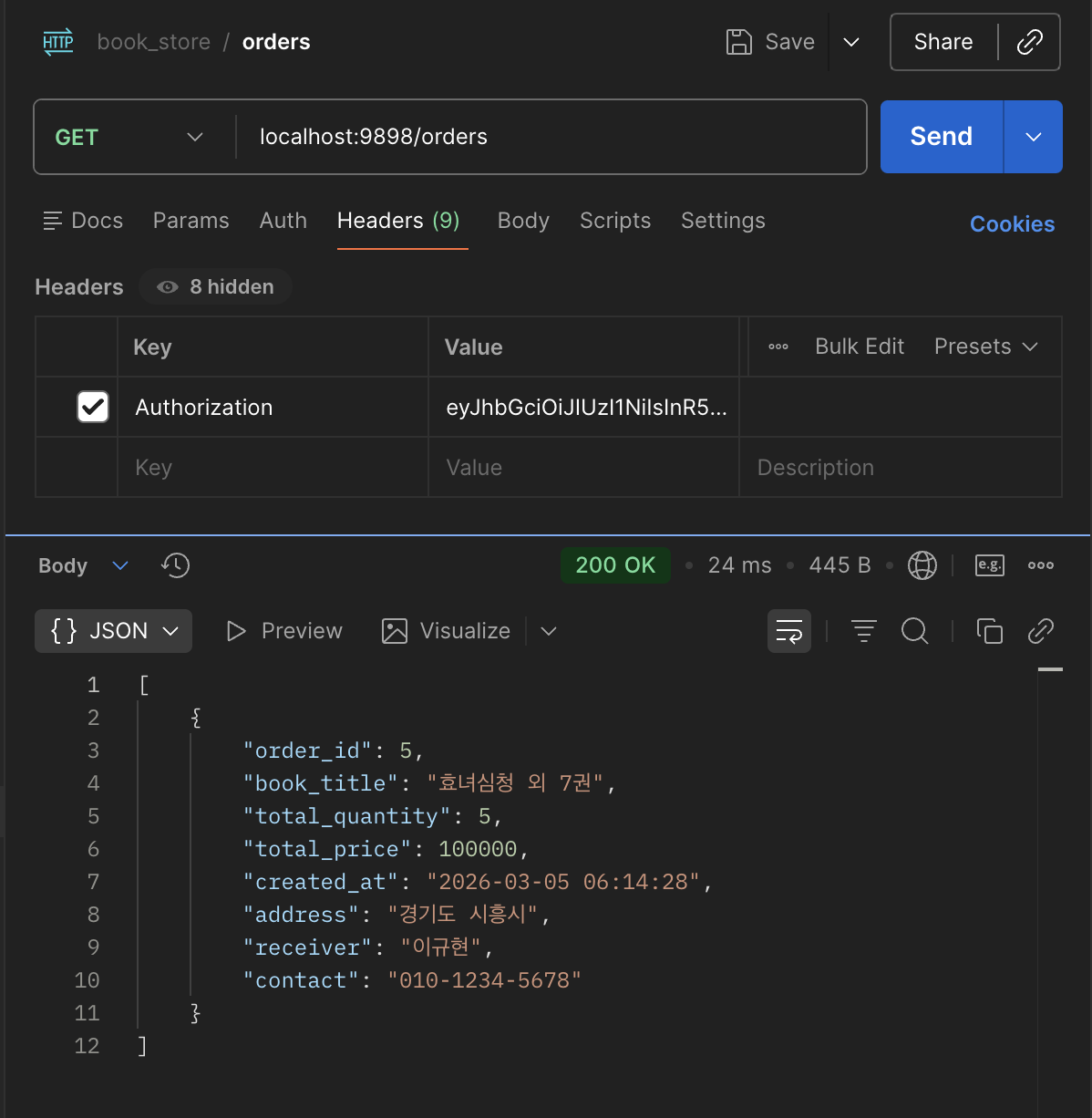The width and height of the screenshot is (1092, 1118).
Task: Click the copy link icon next to Share
Action: pos(1030,42)
